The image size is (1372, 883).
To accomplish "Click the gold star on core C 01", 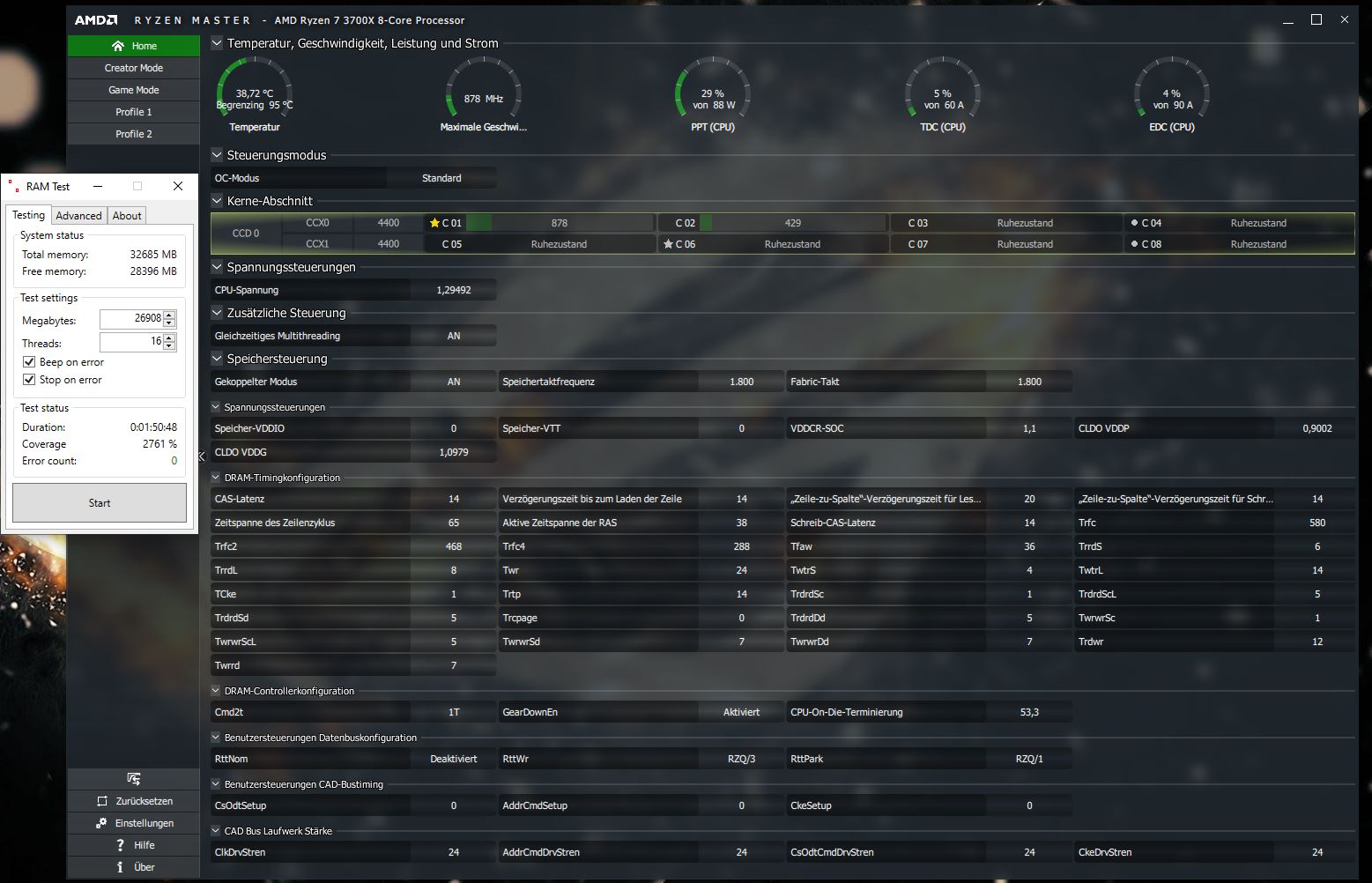I will [434, 223].
